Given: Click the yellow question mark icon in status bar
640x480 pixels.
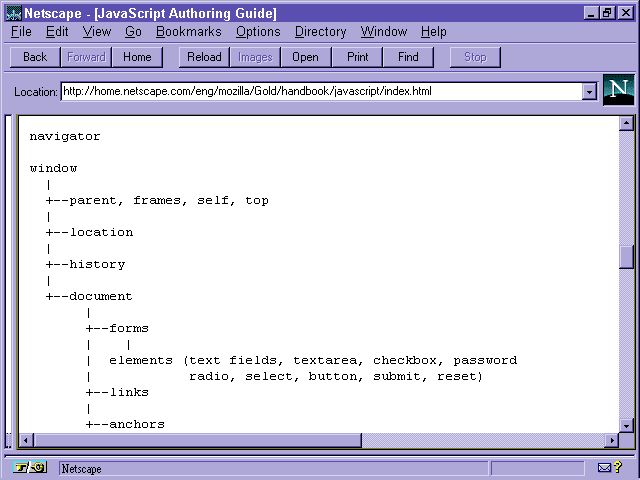Looking at the screenshot, I should pyautogui.click(x=618, y=467).
